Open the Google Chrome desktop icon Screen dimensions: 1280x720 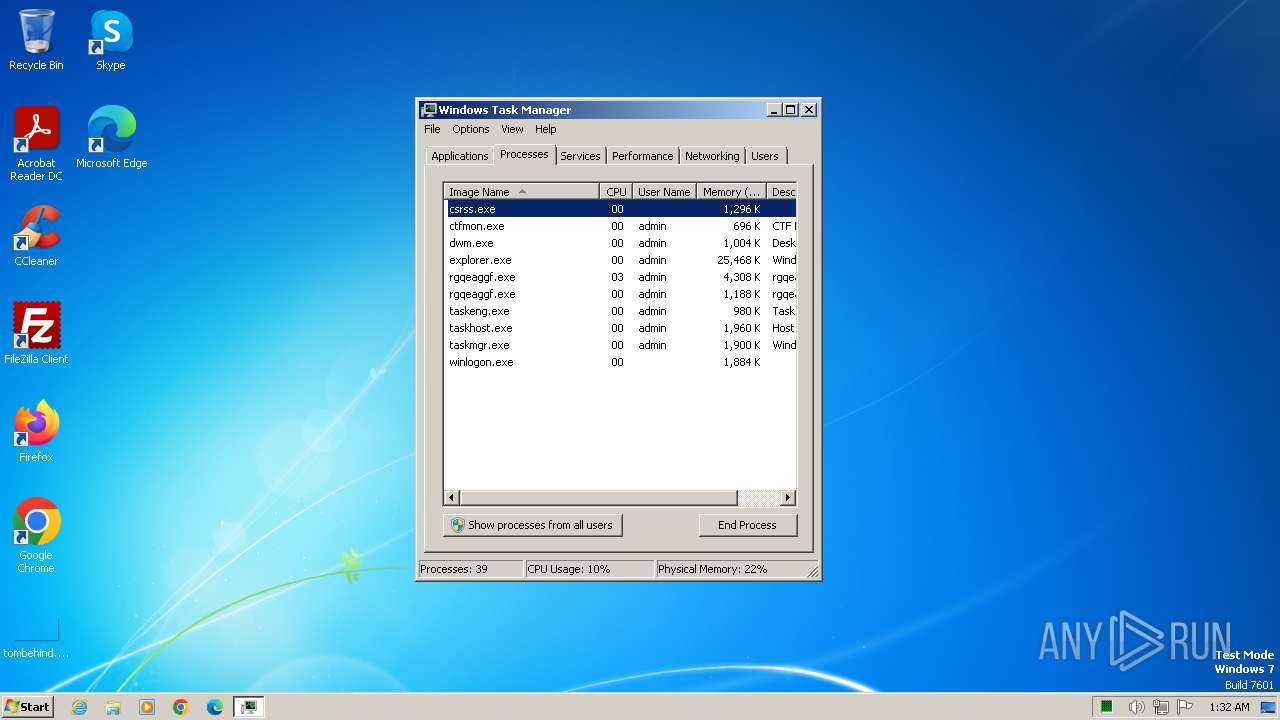coord(36,535)
